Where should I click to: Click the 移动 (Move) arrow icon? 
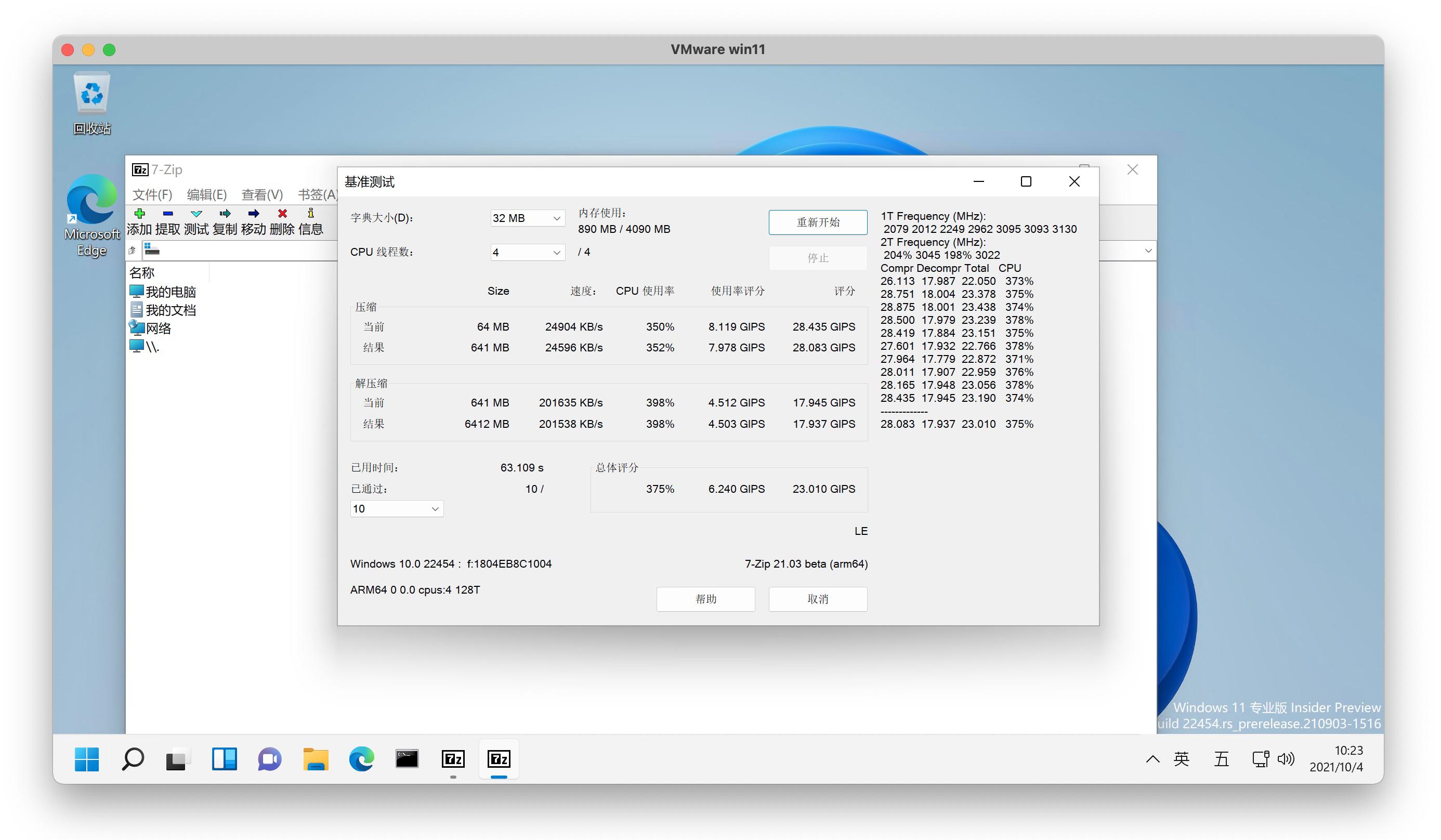253,214
